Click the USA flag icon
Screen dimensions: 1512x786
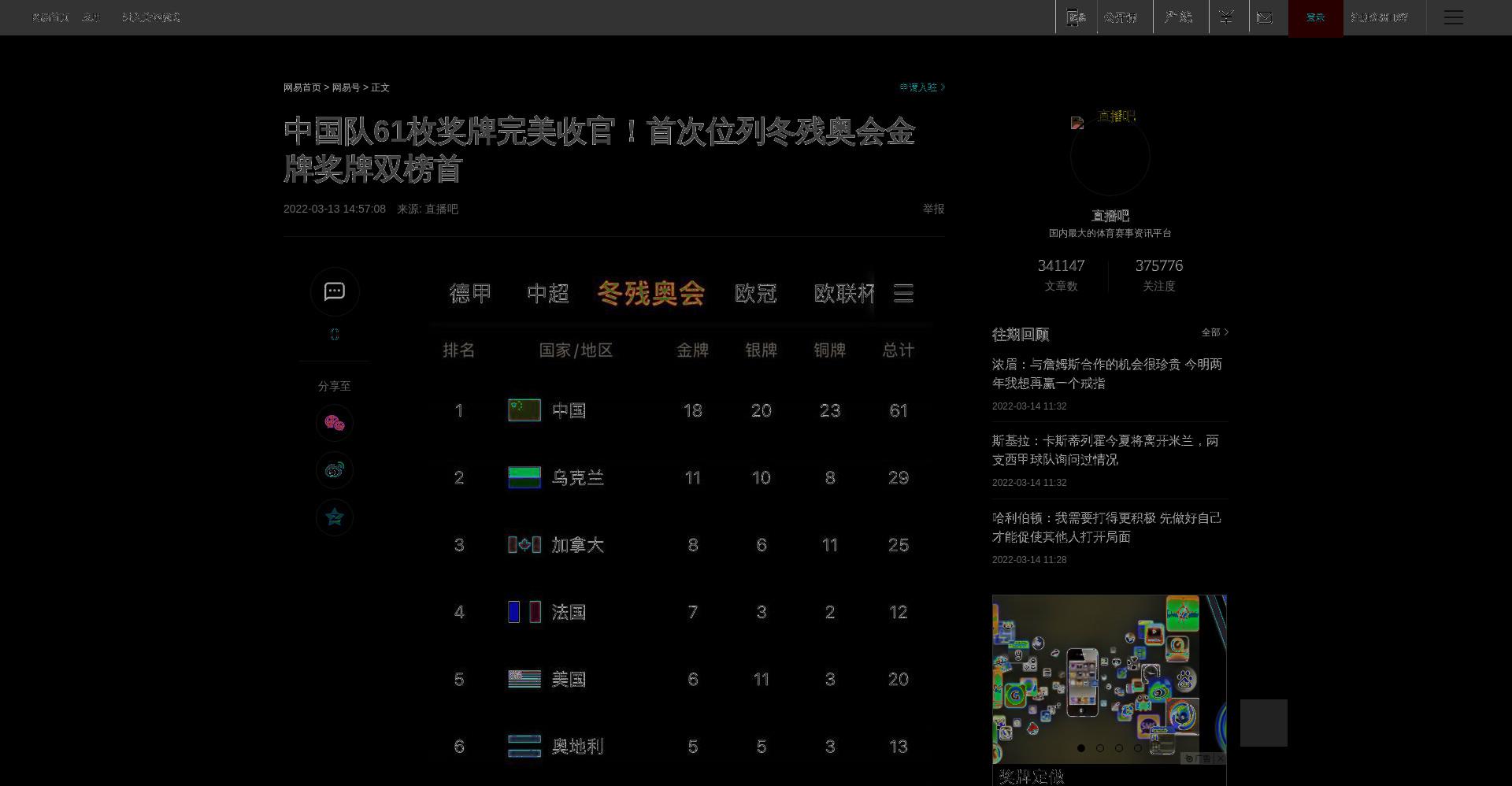click(x=524, y=679)
